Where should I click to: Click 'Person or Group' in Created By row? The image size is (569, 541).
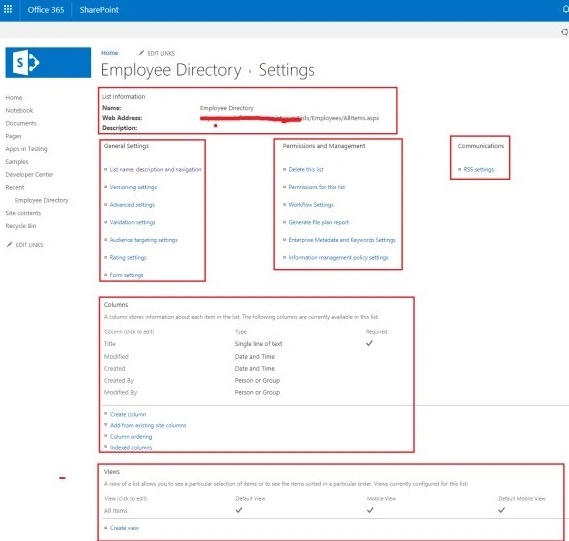(x=257, y=381)
